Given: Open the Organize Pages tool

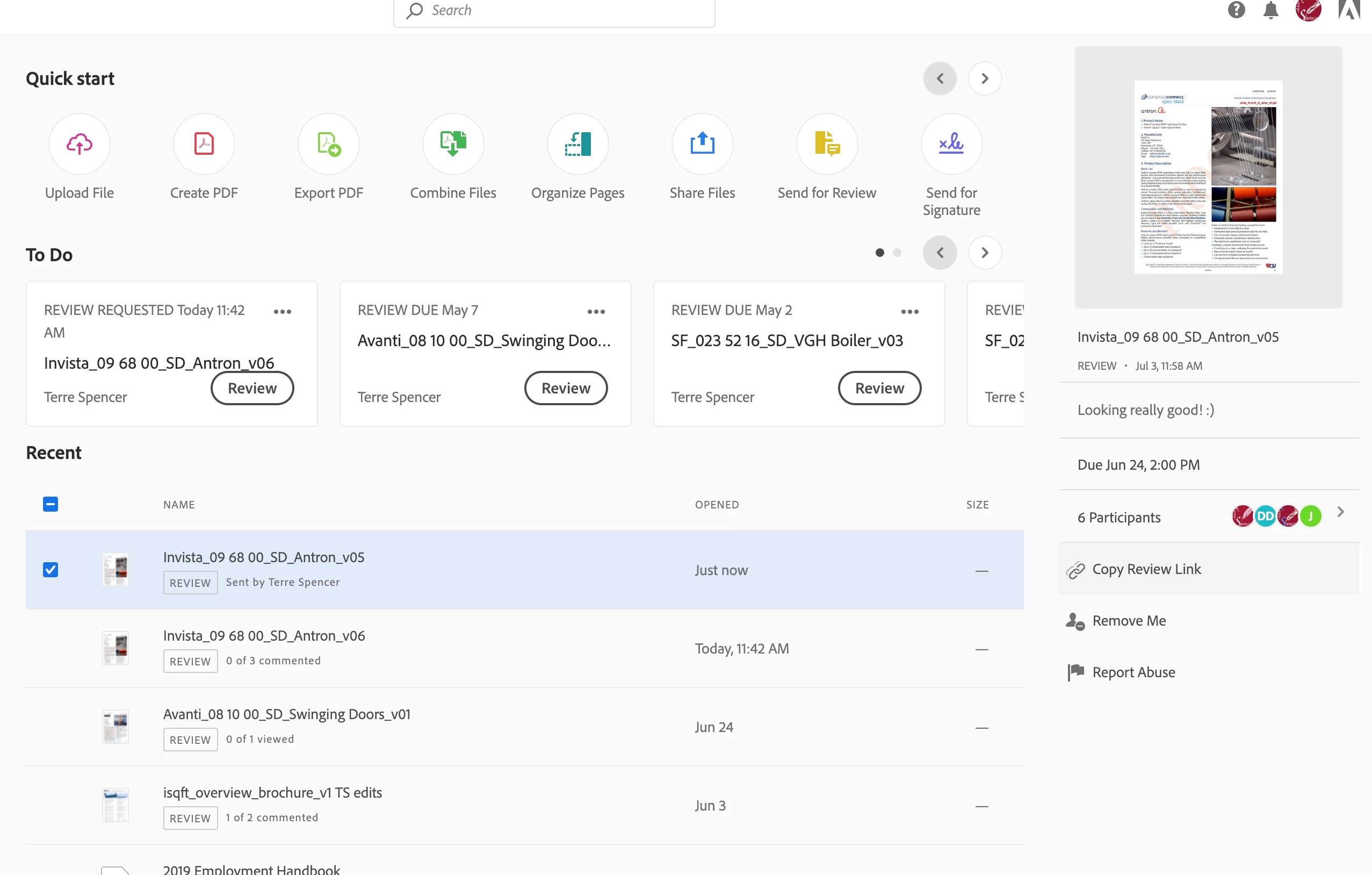Looking at the screenshot, I should [577, 144].
